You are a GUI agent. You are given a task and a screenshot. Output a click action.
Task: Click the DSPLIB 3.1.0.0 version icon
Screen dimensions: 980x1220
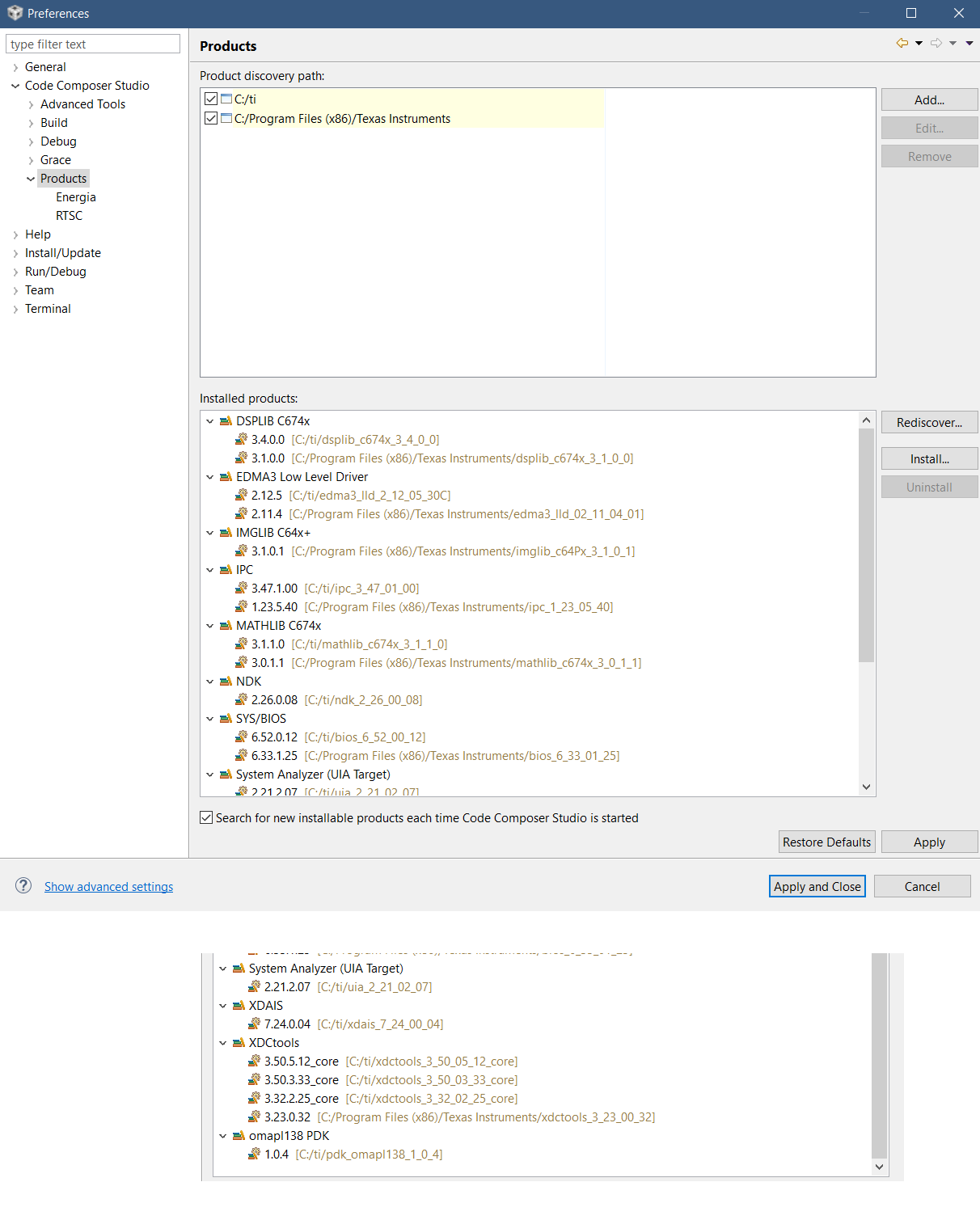[x=241, y=458]
